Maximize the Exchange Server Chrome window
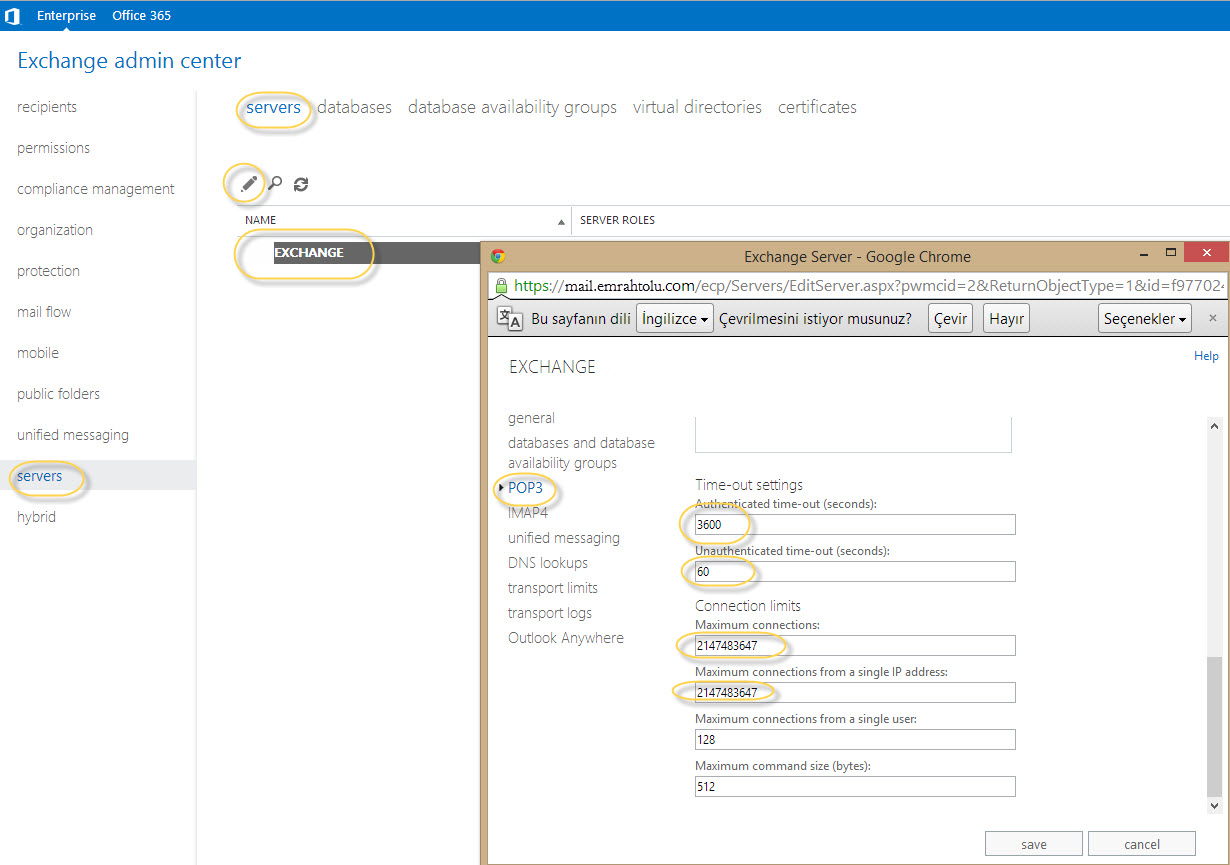This screenshot has height=865, width=1230. coord(1171,253)
